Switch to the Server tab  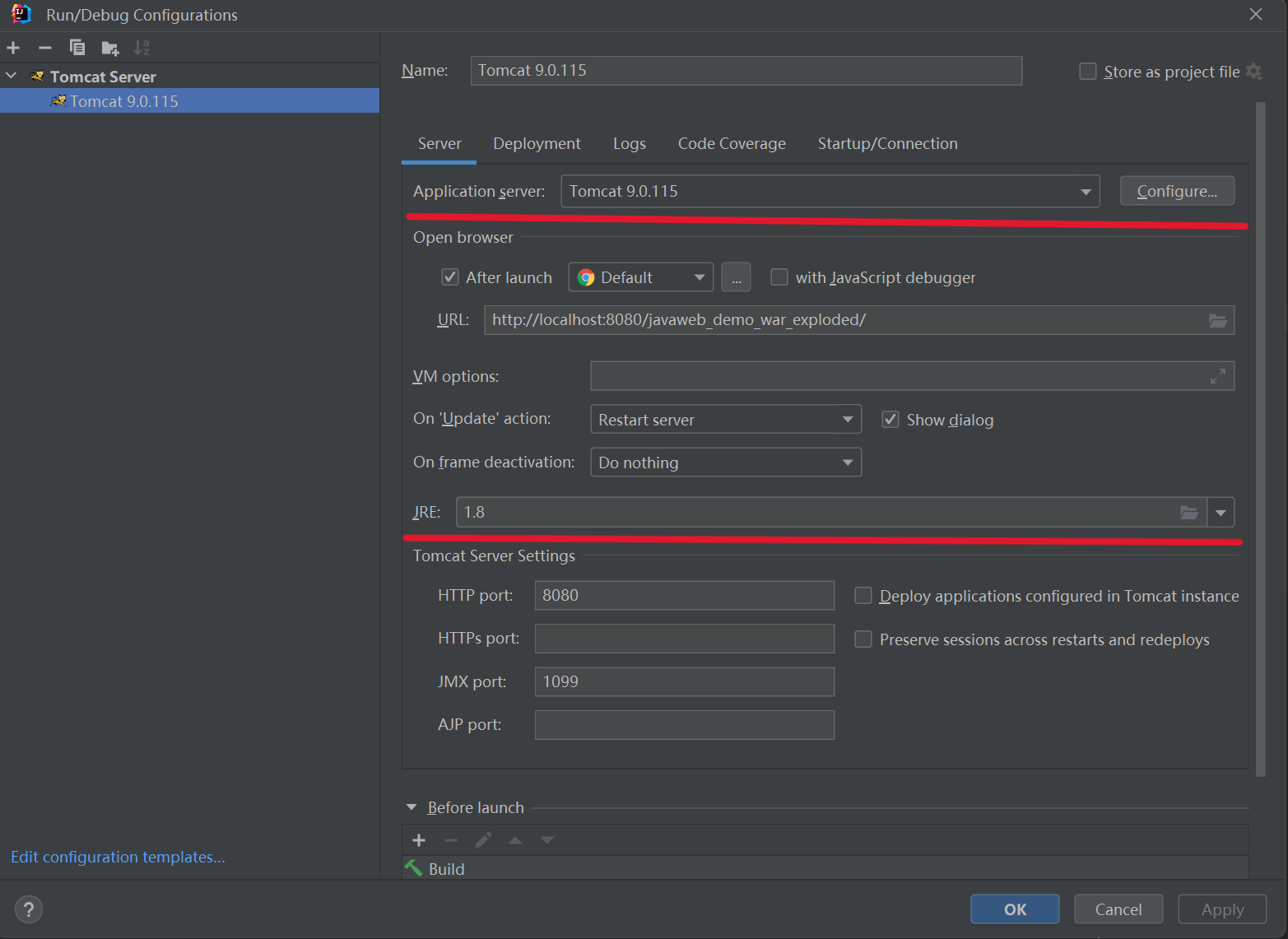coord(439,143)
